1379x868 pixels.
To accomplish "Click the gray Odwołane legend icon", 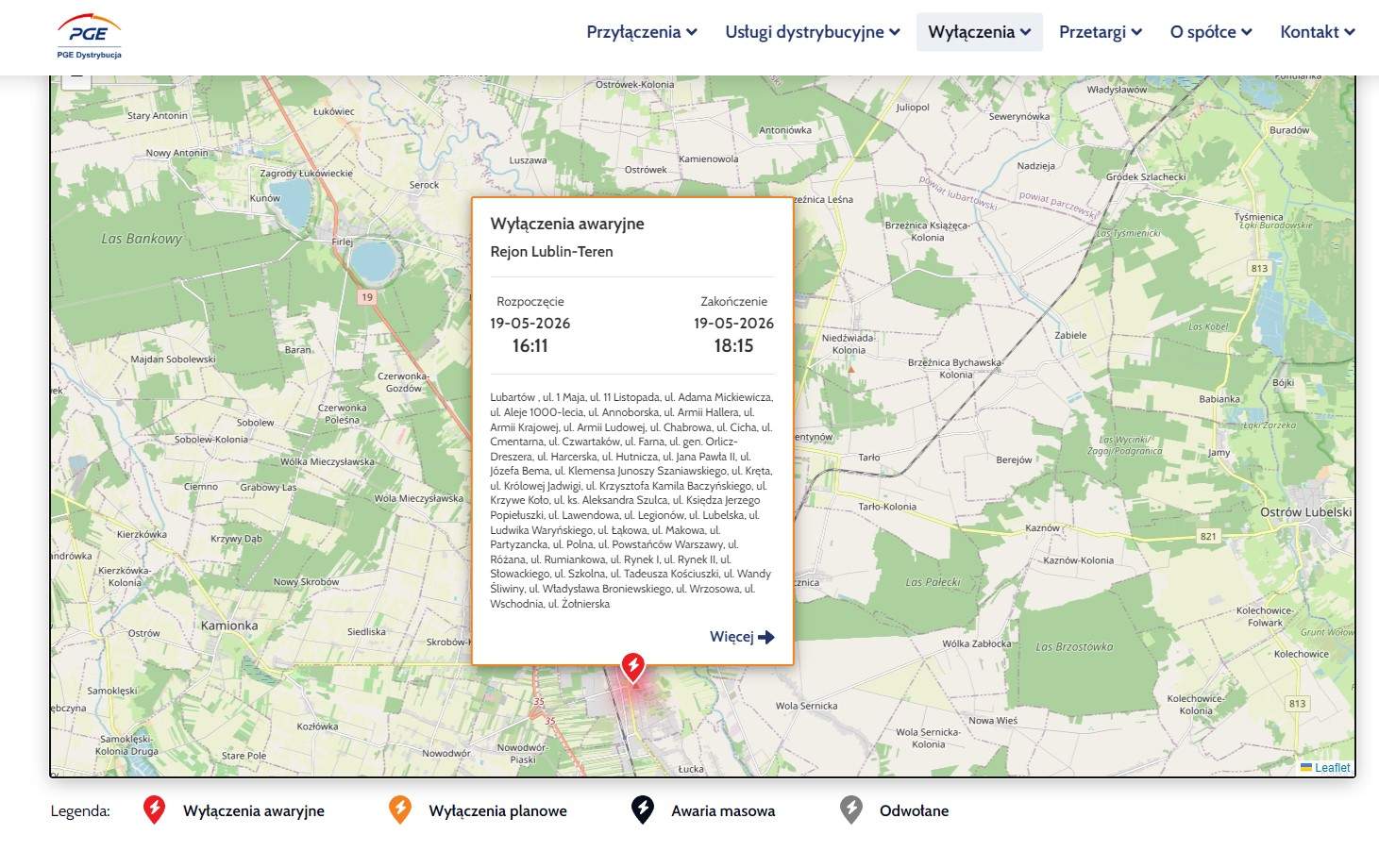I will click(851, 810).
